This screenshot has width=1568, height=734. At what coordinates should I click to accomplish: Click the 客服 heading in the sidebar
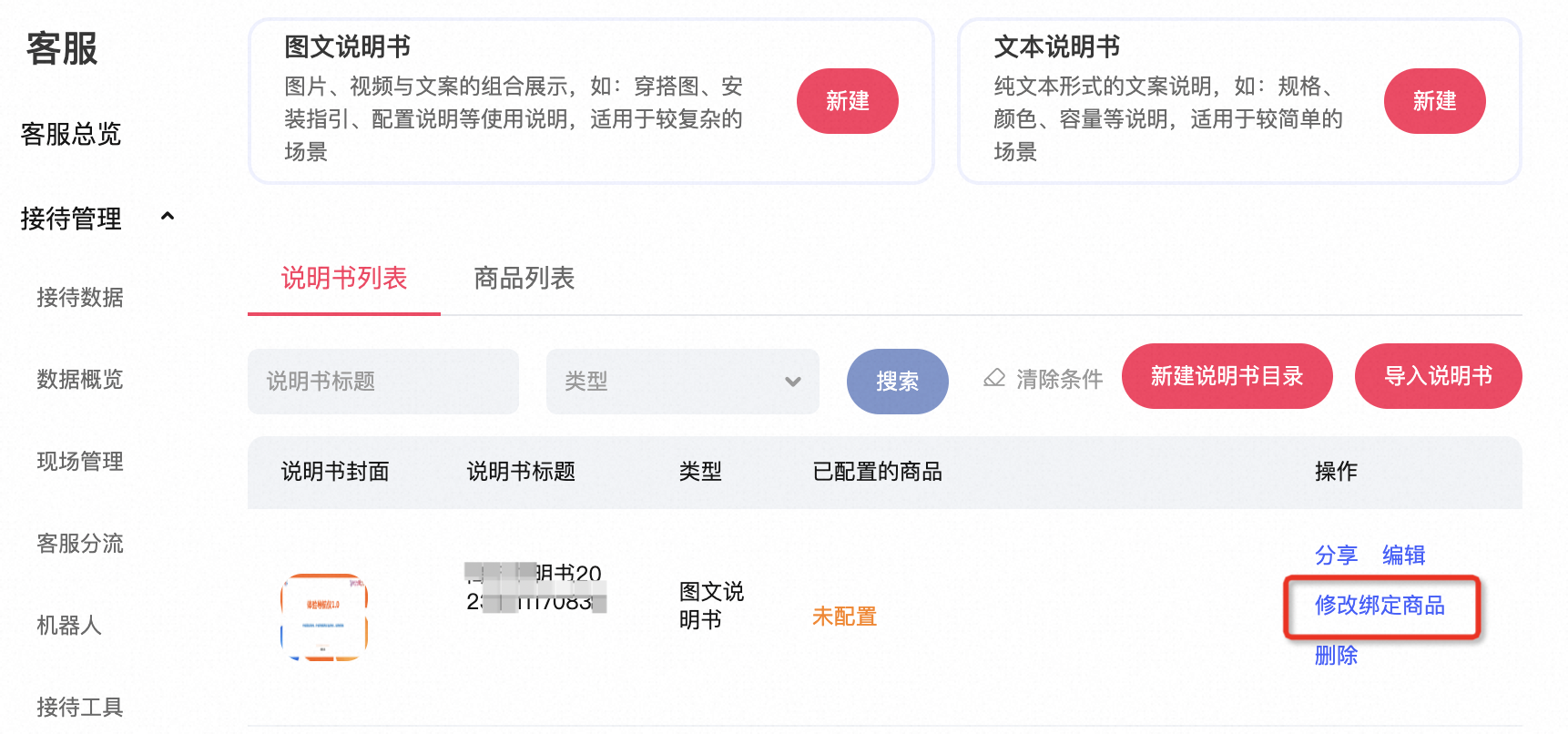coord(62,49)
